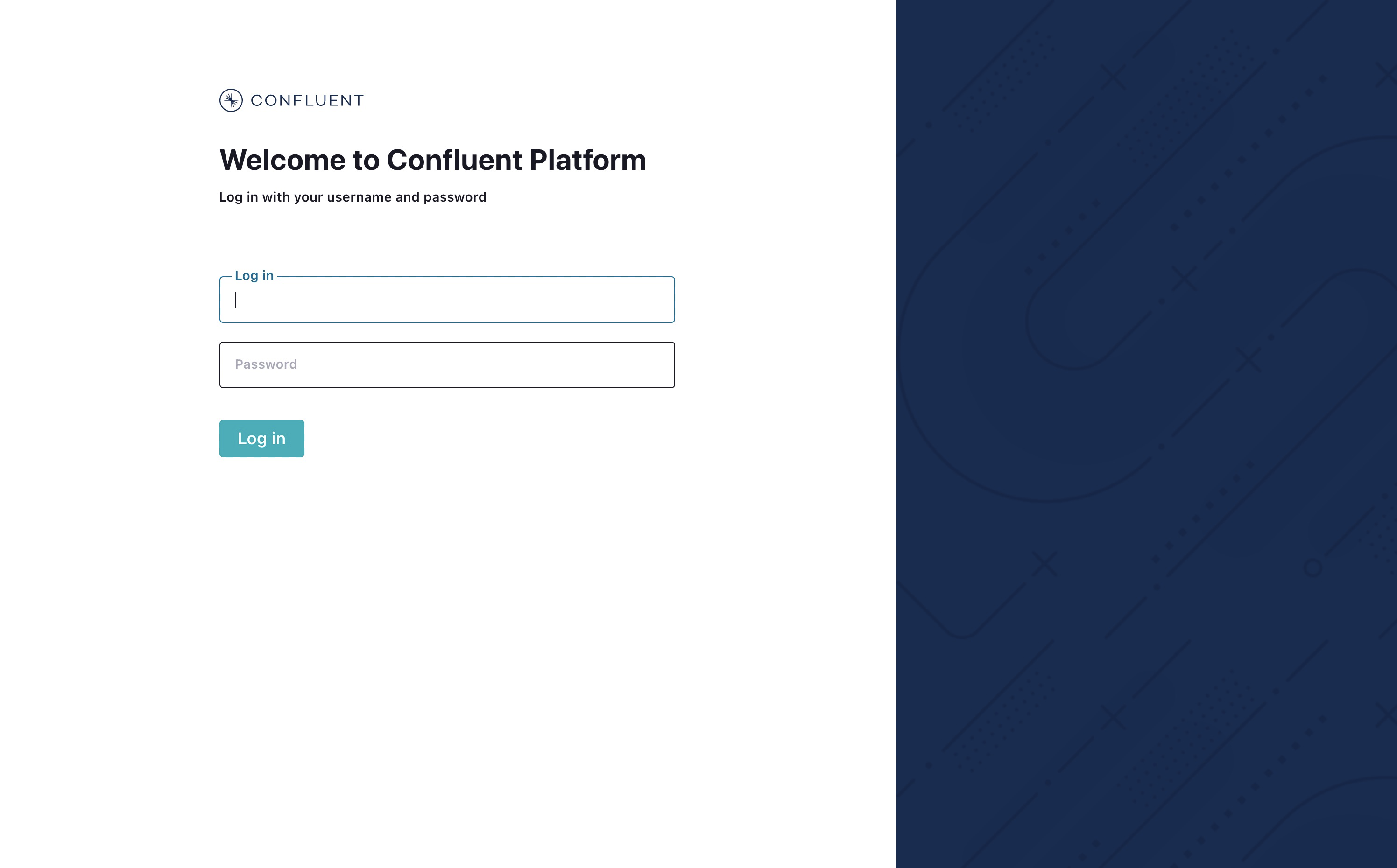Submit the form with the Log in button

[x=261, y=439]
